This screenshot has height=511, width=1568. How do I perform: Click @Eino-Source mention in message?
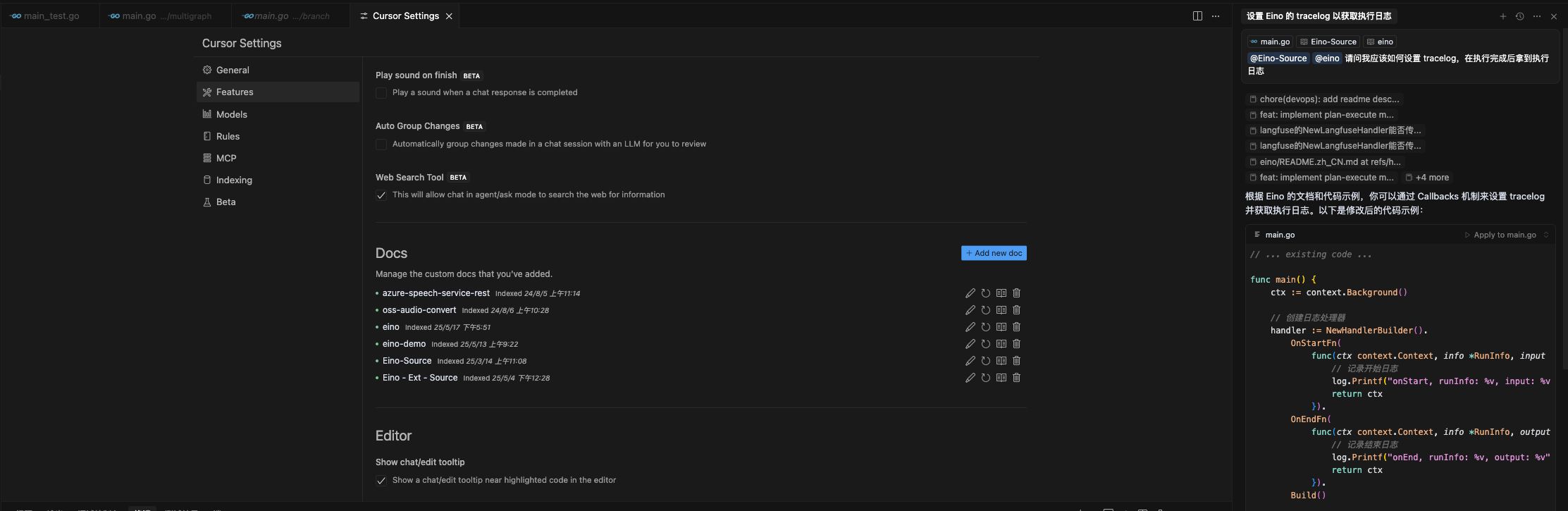pyautogui.click(x=1278, y=59)
